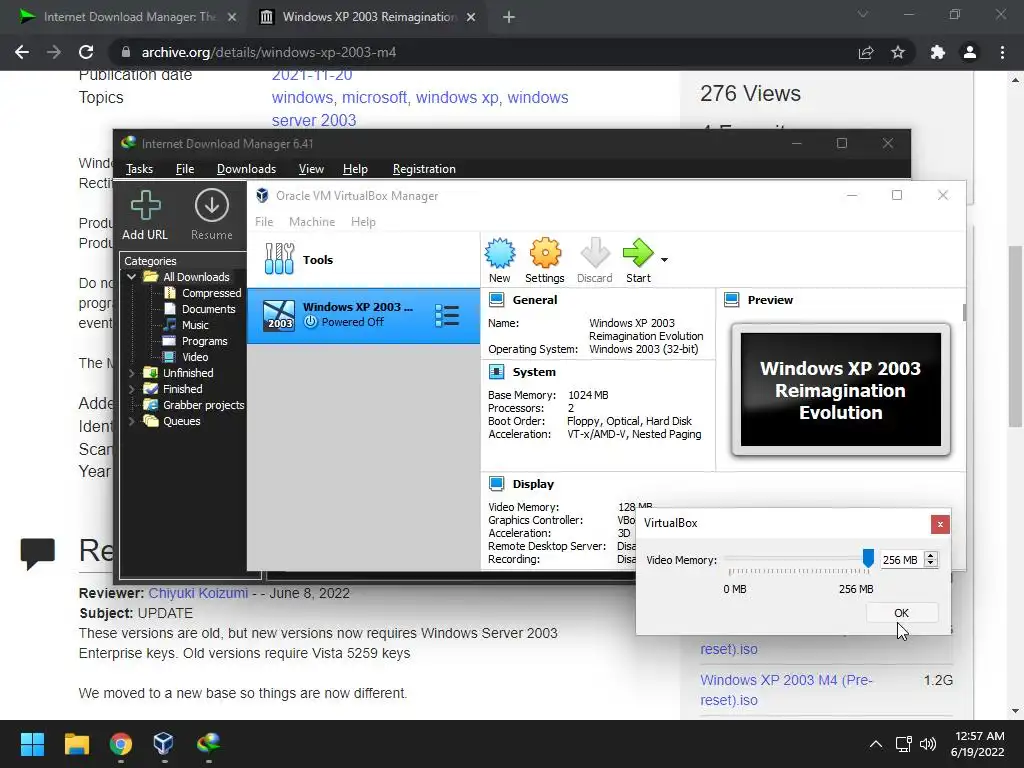
Task: Select the Windows XP 2003 virtual machine
Action: pos(363,315)
